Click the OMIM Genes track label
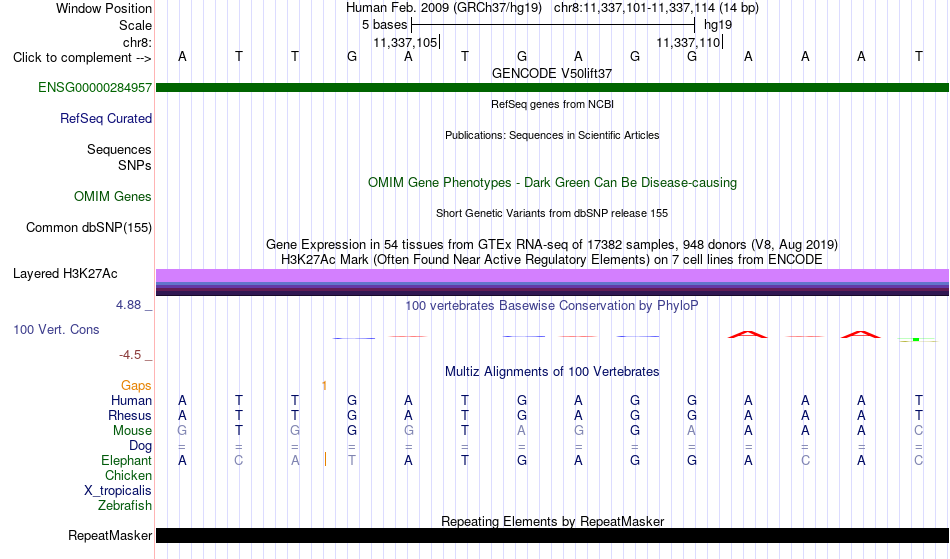950x559 pixels. click(112, 196)
